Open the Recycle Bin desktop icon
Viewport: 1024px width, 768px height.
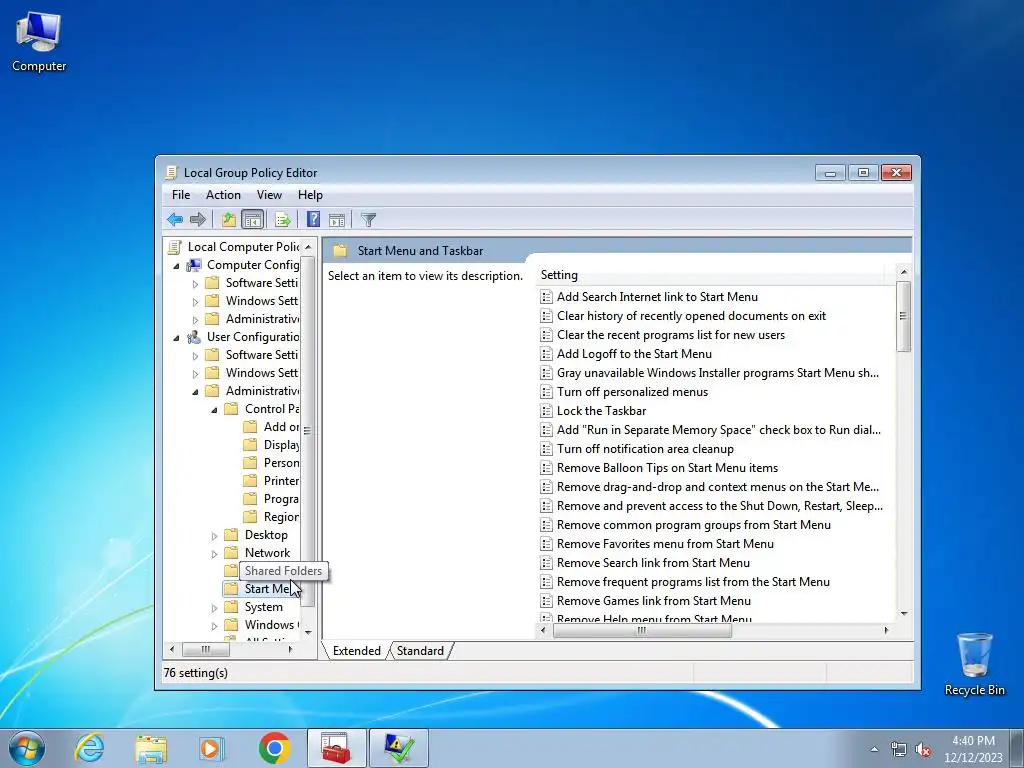click(974, 664)
